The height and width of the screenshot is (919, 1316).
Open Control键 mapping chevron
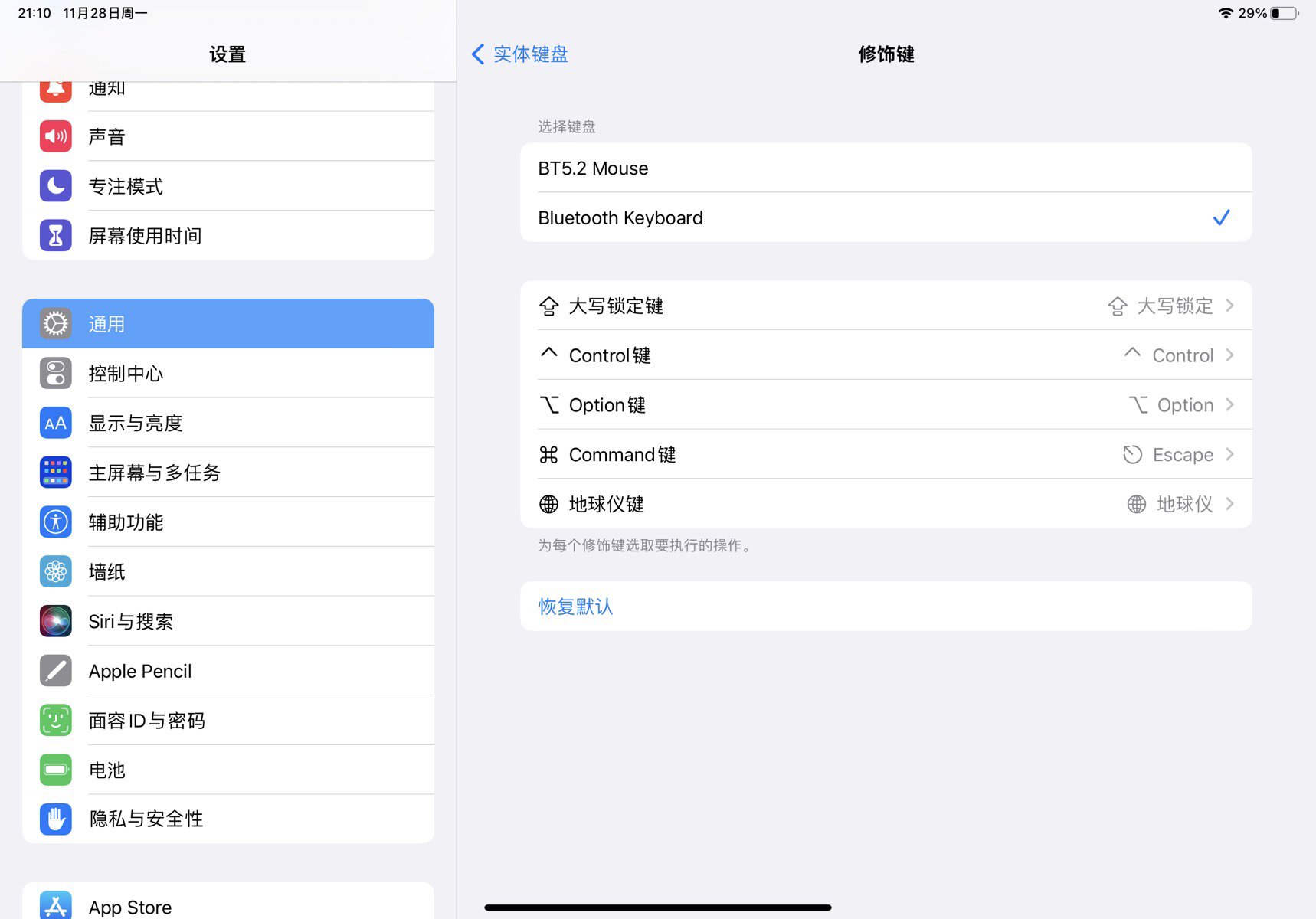[x=1229, y=355]
